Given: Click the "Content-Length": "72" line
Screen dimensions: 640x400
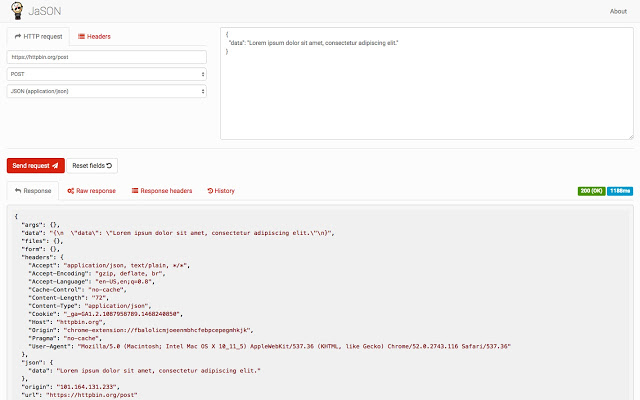Looking at the screenshot, I should tap(69, 298).
